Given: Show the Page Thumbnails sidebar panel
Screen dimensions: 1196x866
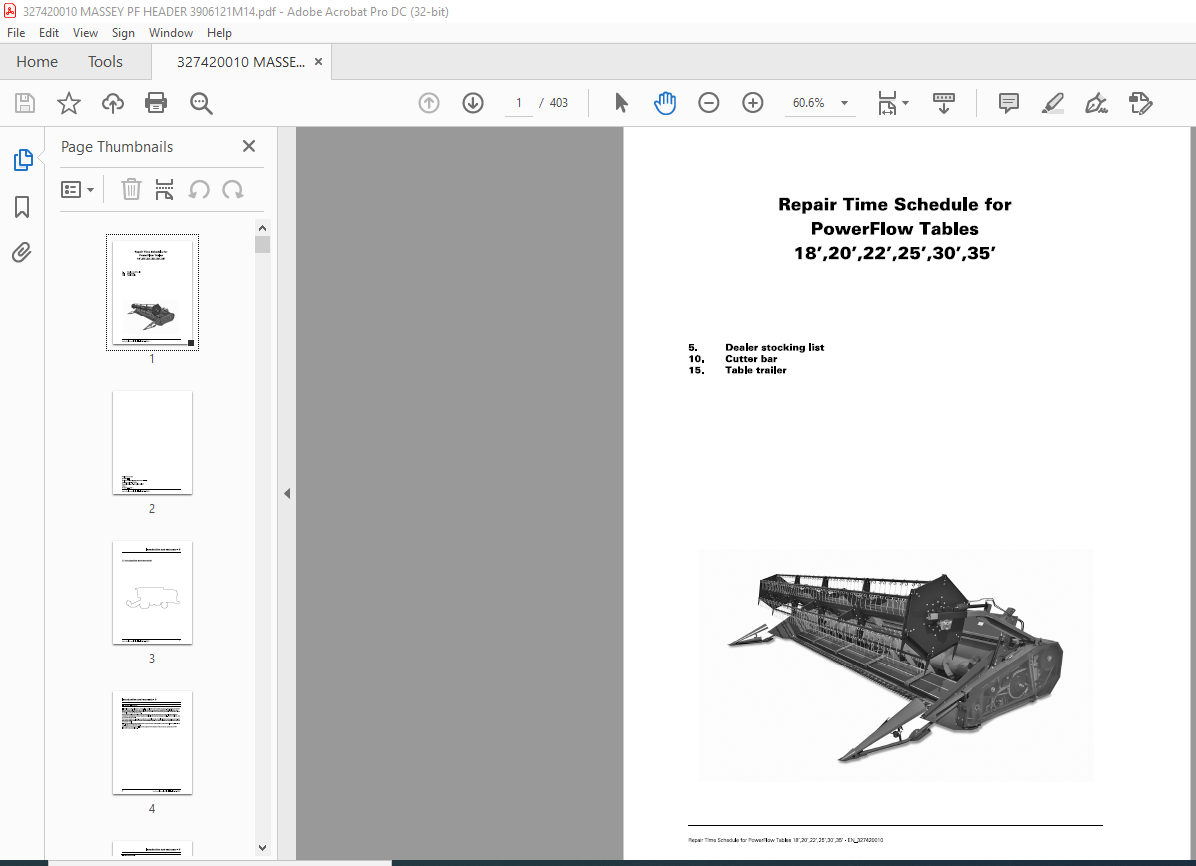Looking at the screenshot, I should point(23,160).
